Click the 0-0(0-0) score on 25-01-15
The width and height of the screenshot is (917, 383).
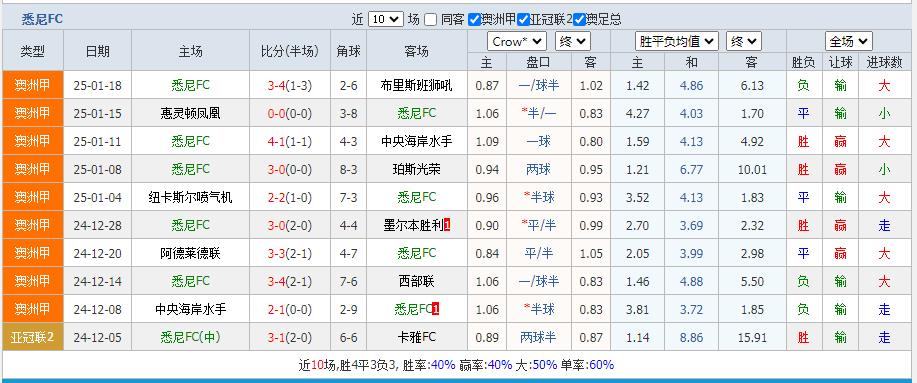tap(289, 113)
